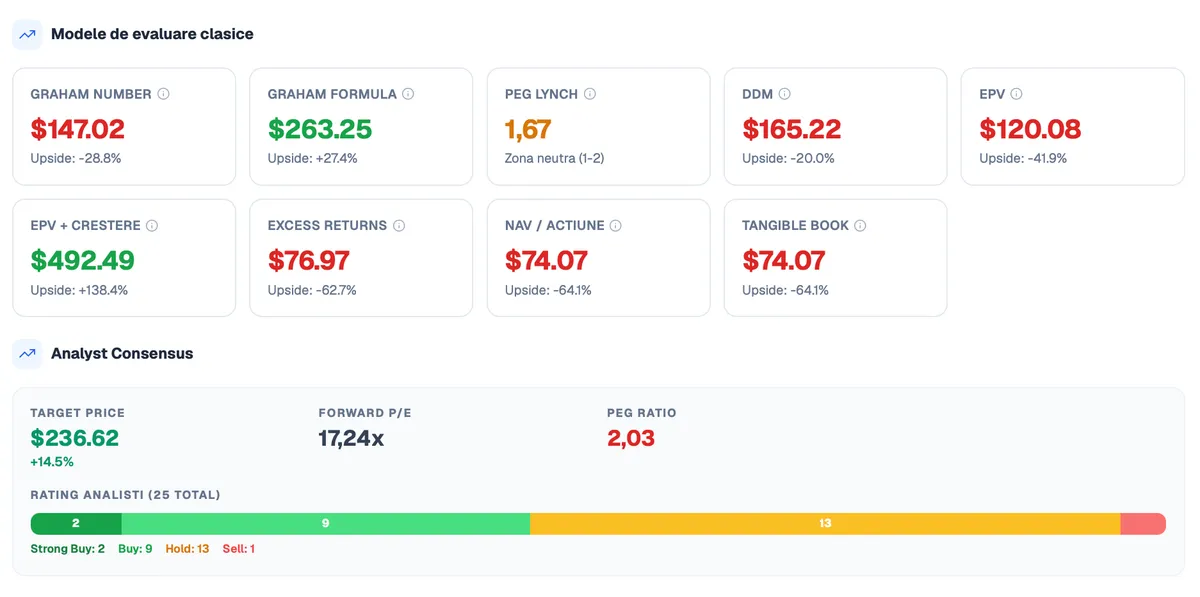This screenshot has width=1200, height=597.
Task: Click the trend icon beside Analyst Consensus
Action: 27,353
